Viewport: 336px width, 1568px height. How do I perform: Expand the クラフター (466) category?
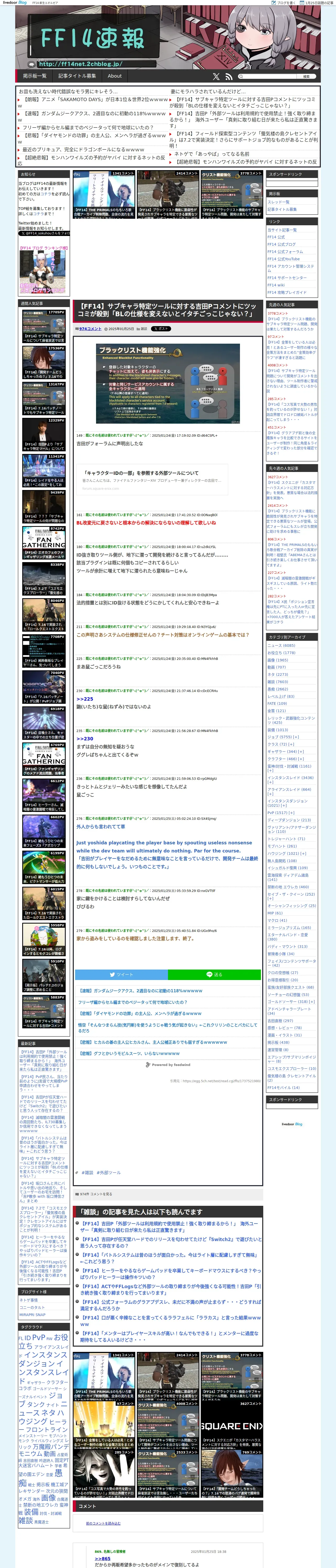tap(285, 759)
